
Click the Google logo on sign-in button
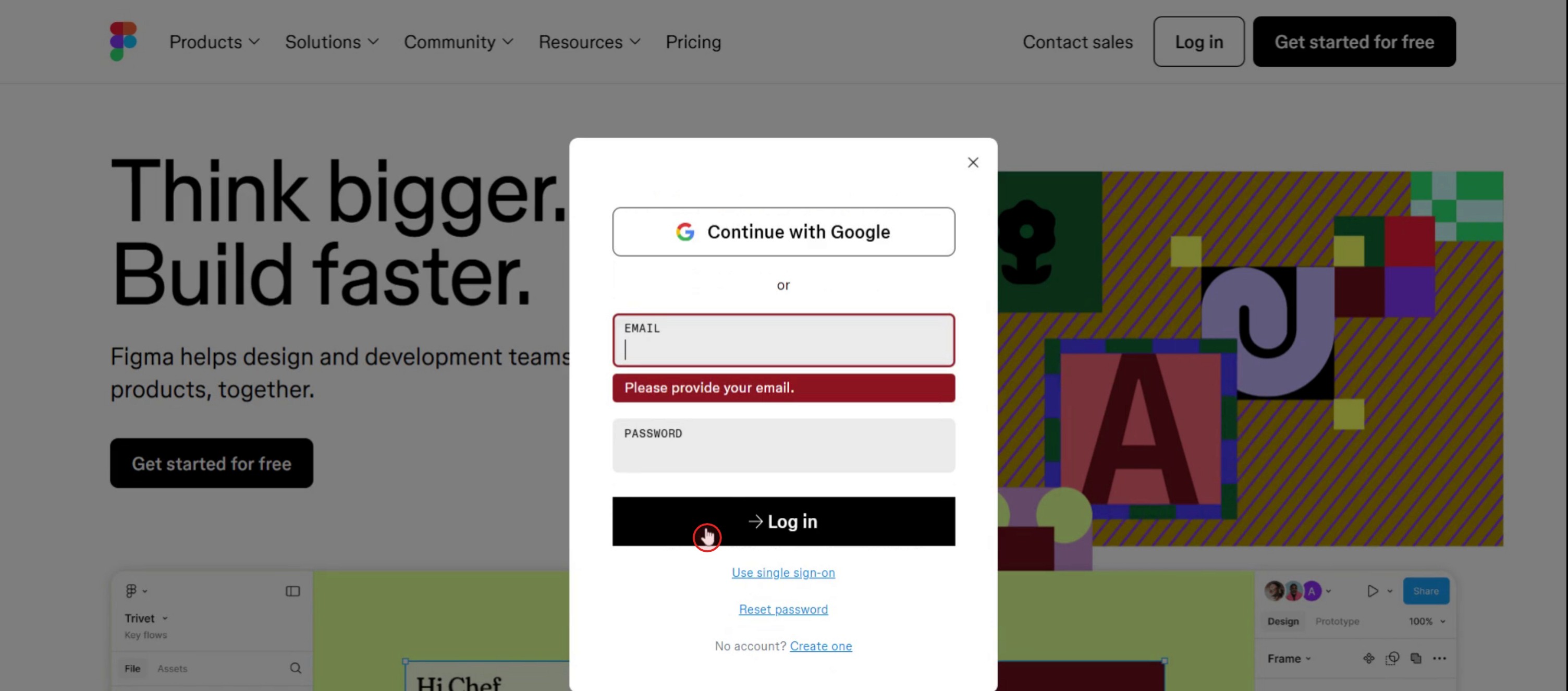(685, 232)
